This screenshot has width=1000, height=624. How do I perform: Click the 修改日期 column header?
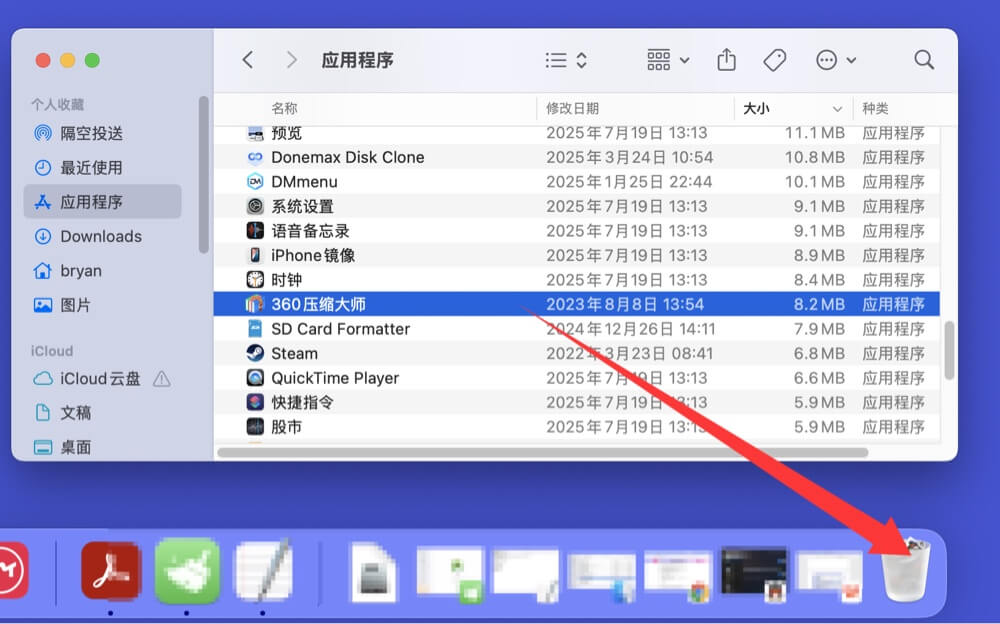tap(574, 108)
